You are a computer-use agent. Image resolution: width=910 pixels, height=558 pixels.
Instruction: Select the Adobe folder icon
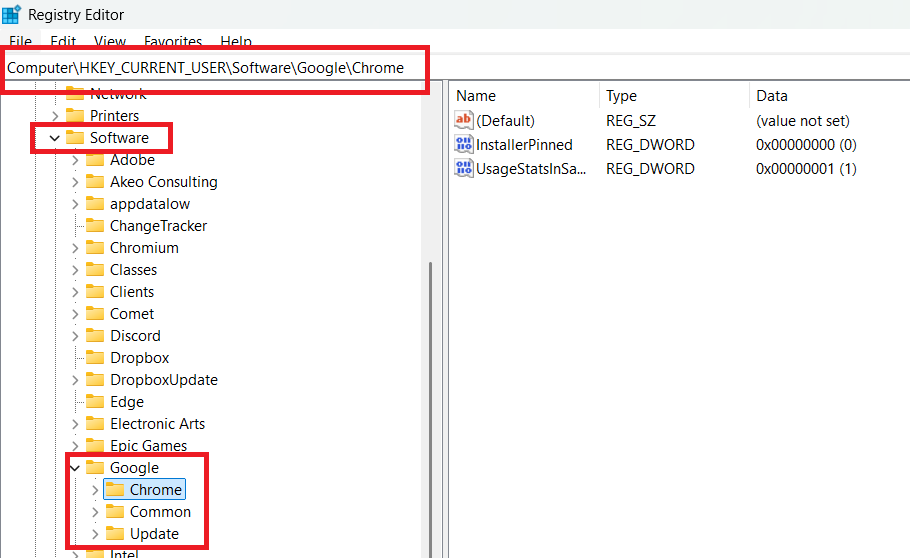coord(95,160)
